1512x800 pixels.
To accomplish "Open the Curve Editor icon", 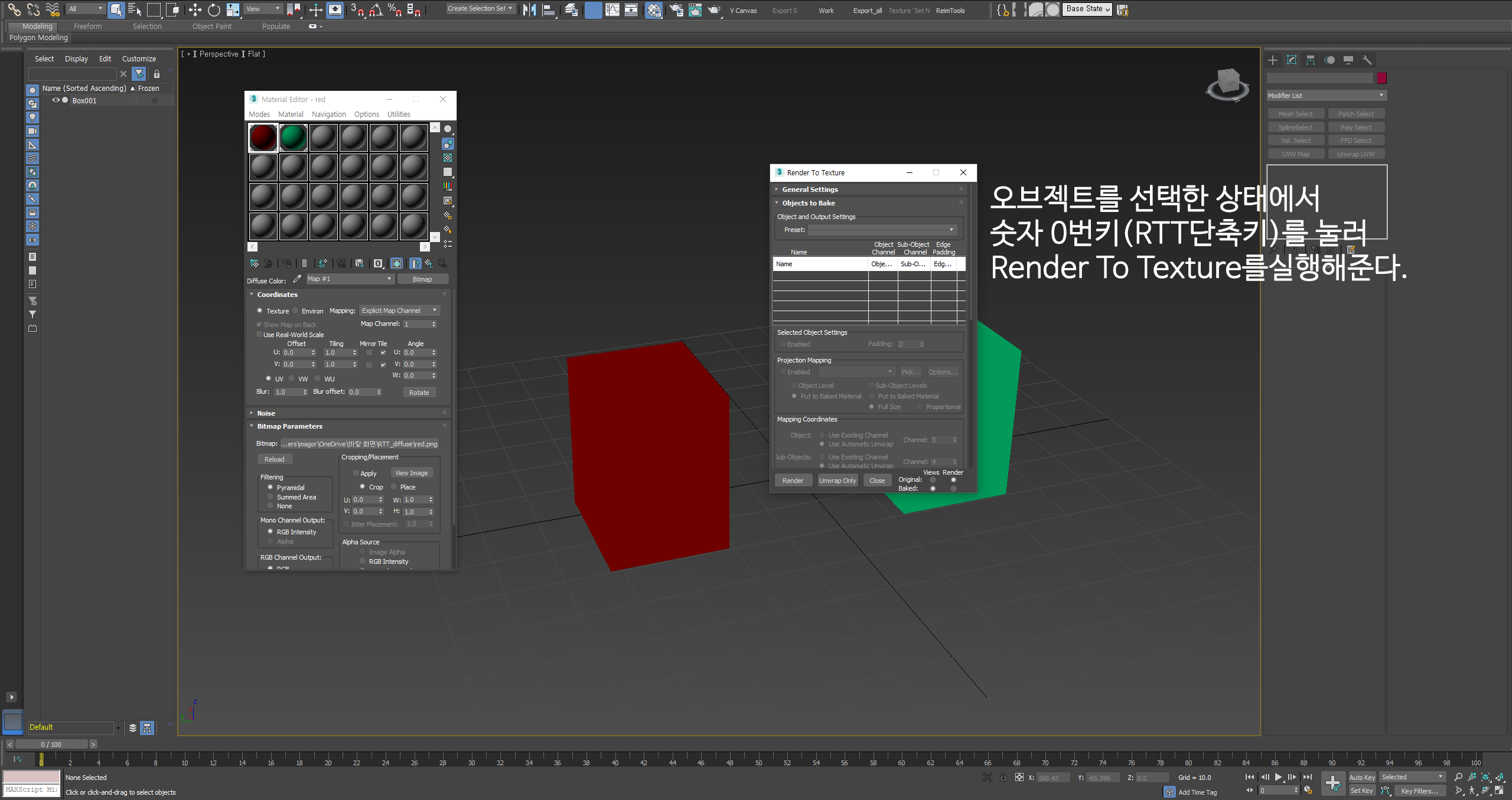I will tap(612, 9).
